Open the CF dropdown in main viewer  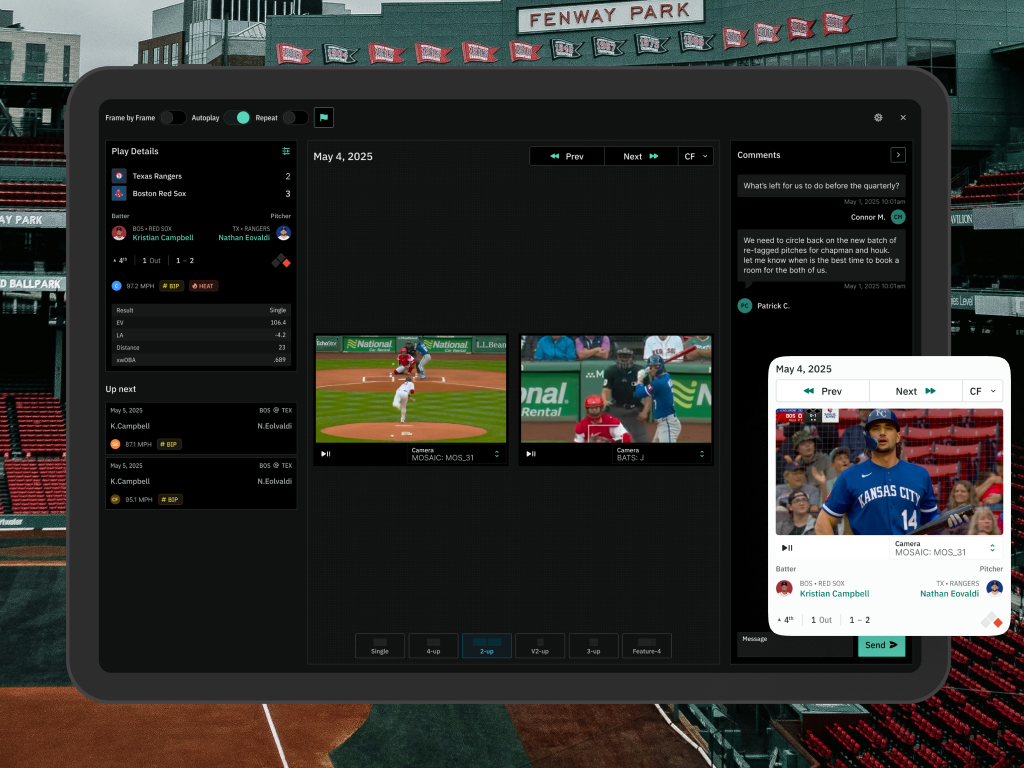pos(696,156)
